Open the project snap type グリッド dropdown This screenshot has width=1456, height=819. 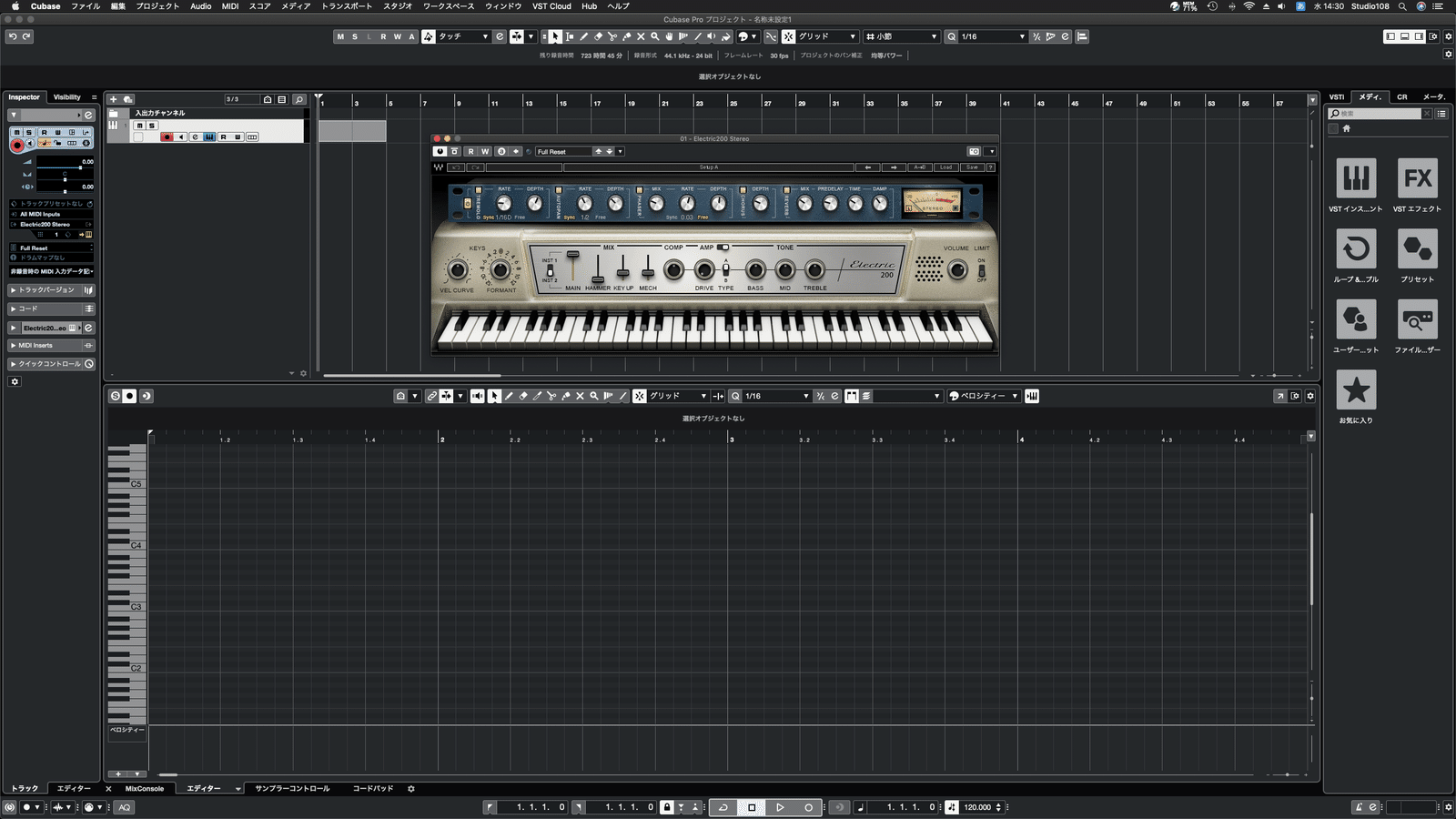(827, 36)
